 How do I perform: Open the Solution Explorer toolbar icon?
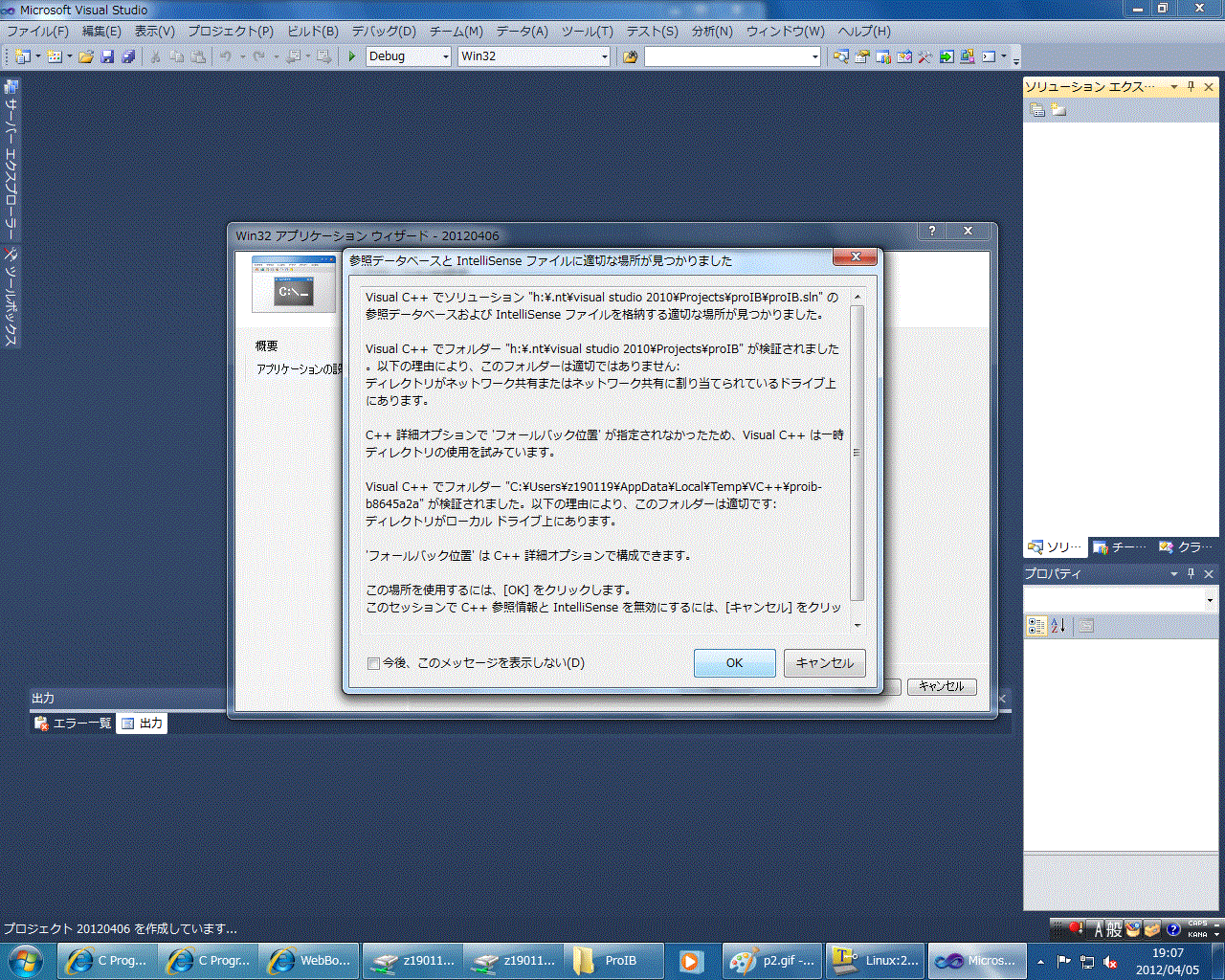[x=841, y=56]
